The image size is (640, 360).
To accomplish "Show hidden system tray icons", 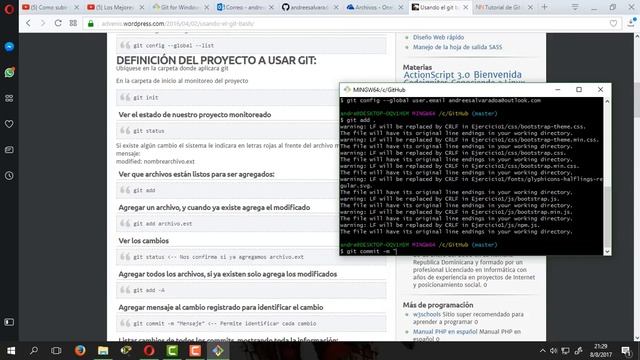I will tap(542, 351).
